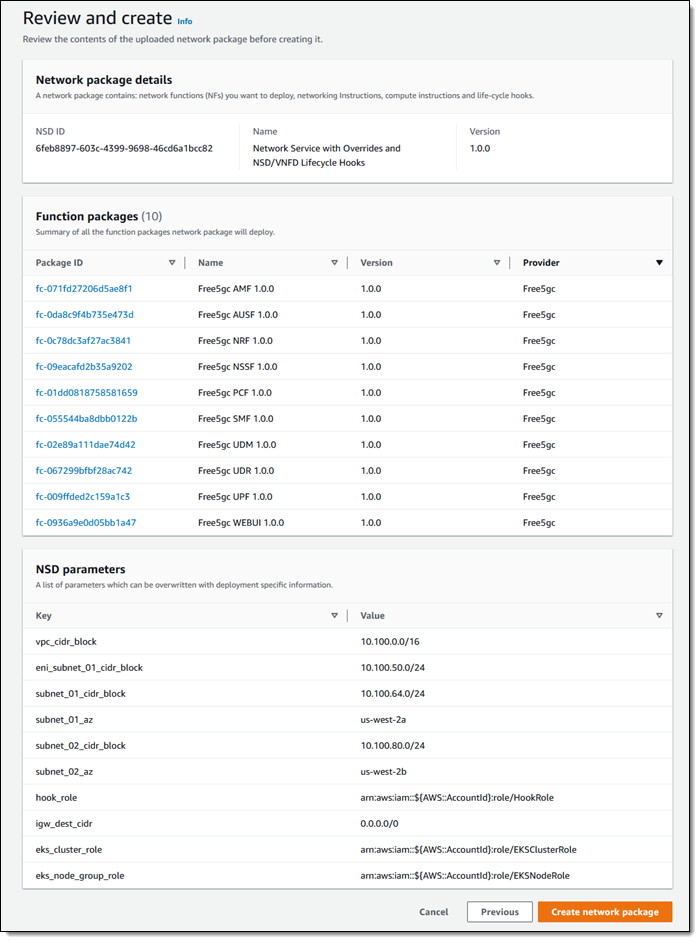Click the hook_role key

pyautogui.click(x=56, y=798)
